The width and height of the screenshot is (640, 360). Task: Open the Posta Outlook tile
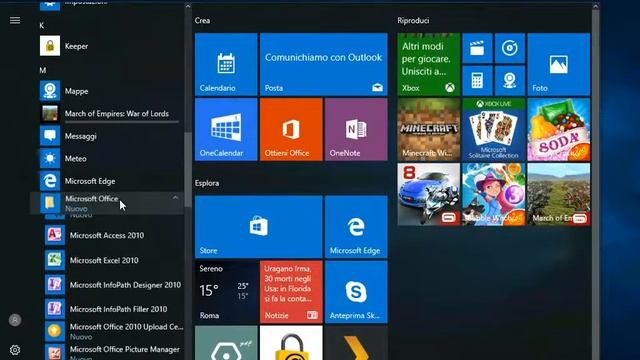pos(324,64)
